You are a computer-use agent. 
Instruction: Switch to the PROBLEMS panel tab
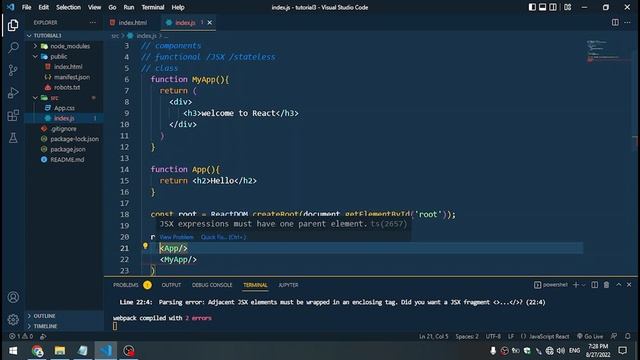126,285
